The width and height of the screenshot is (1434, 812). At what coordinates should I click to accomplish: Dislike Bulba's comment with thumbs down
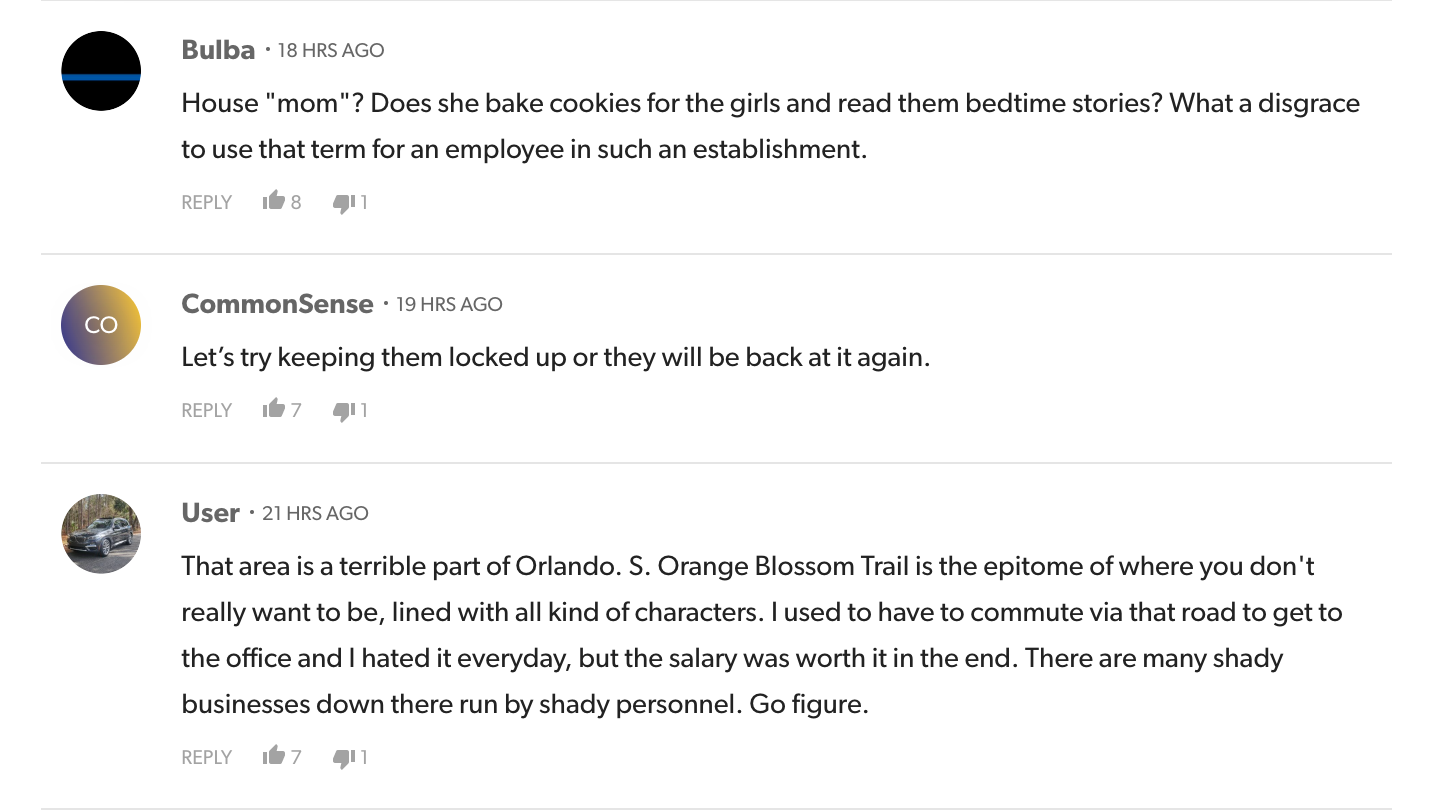344,203
